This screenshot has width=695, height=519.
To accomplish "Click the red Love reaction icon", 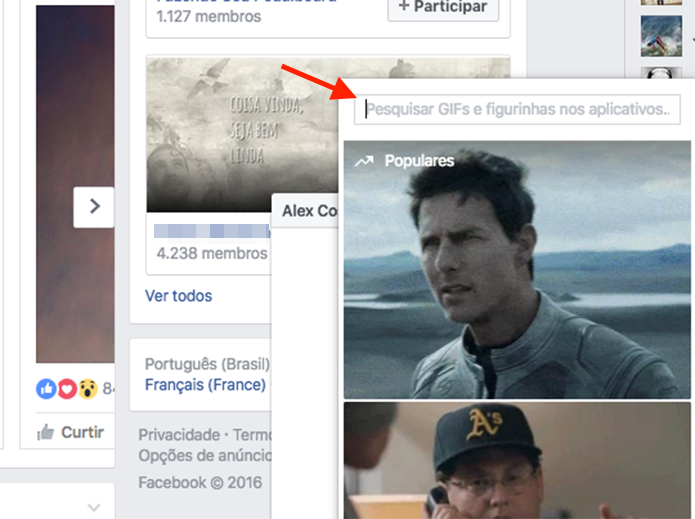I will 67,389.
